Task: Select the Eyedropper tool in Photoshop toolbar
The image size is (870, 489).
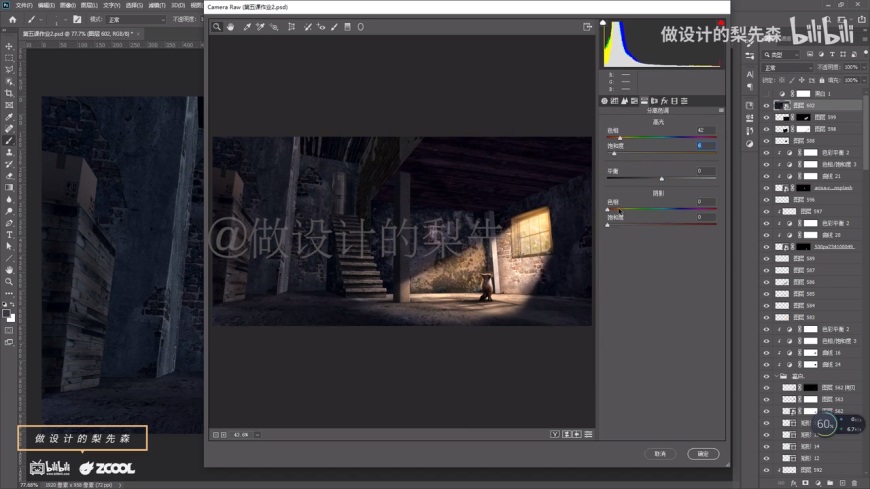Action: point(9,117)
